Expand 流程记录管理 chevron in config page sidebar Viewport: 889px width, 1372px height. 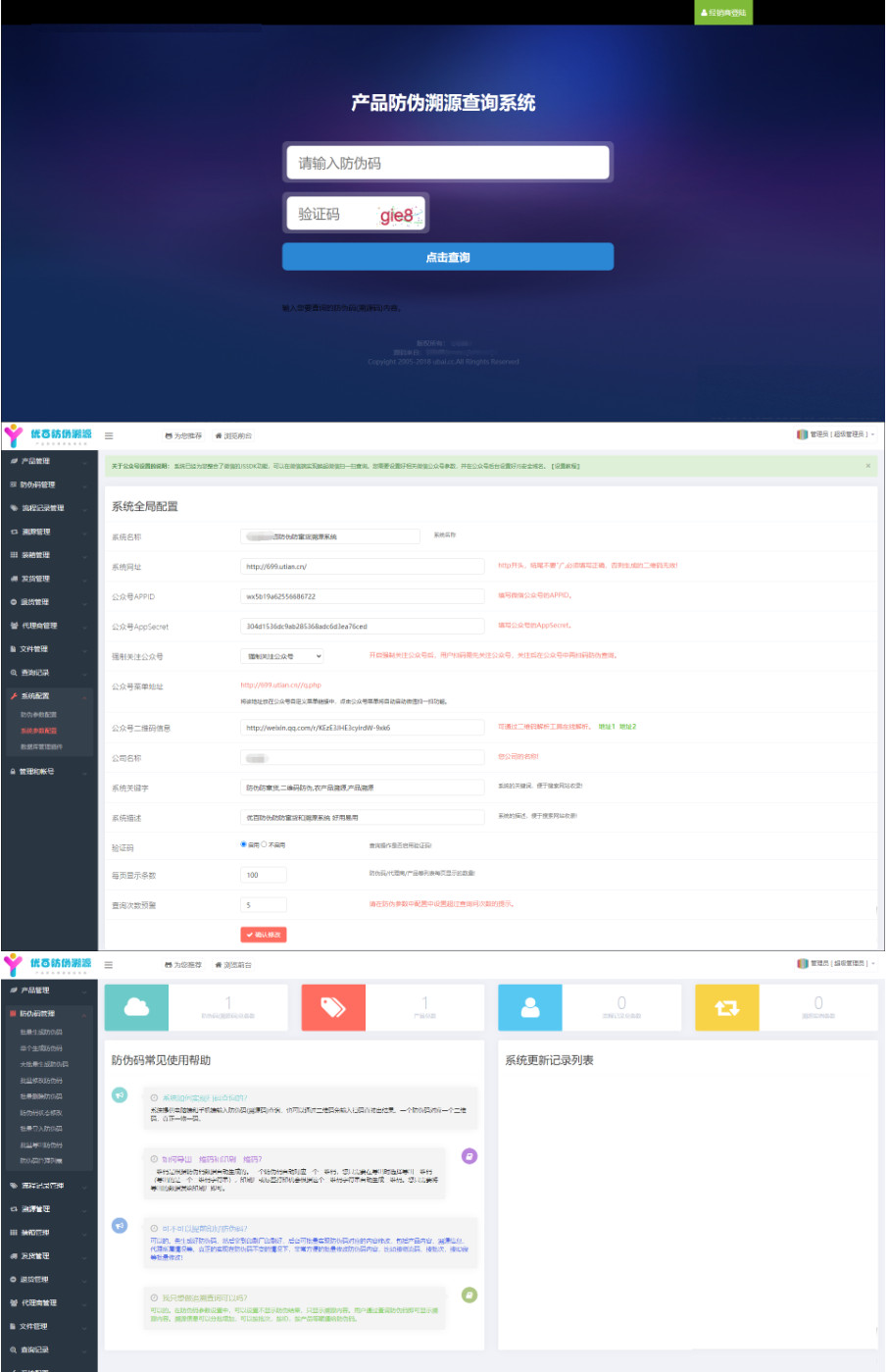85,509
